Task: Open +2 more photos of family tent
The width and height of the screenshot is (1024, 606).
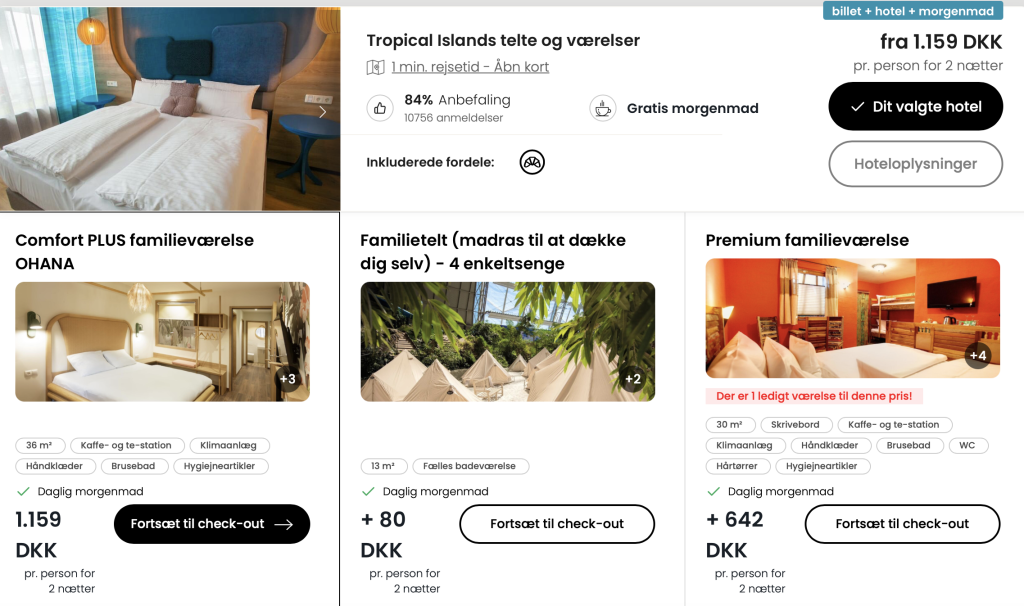Action: coord(633,379)
